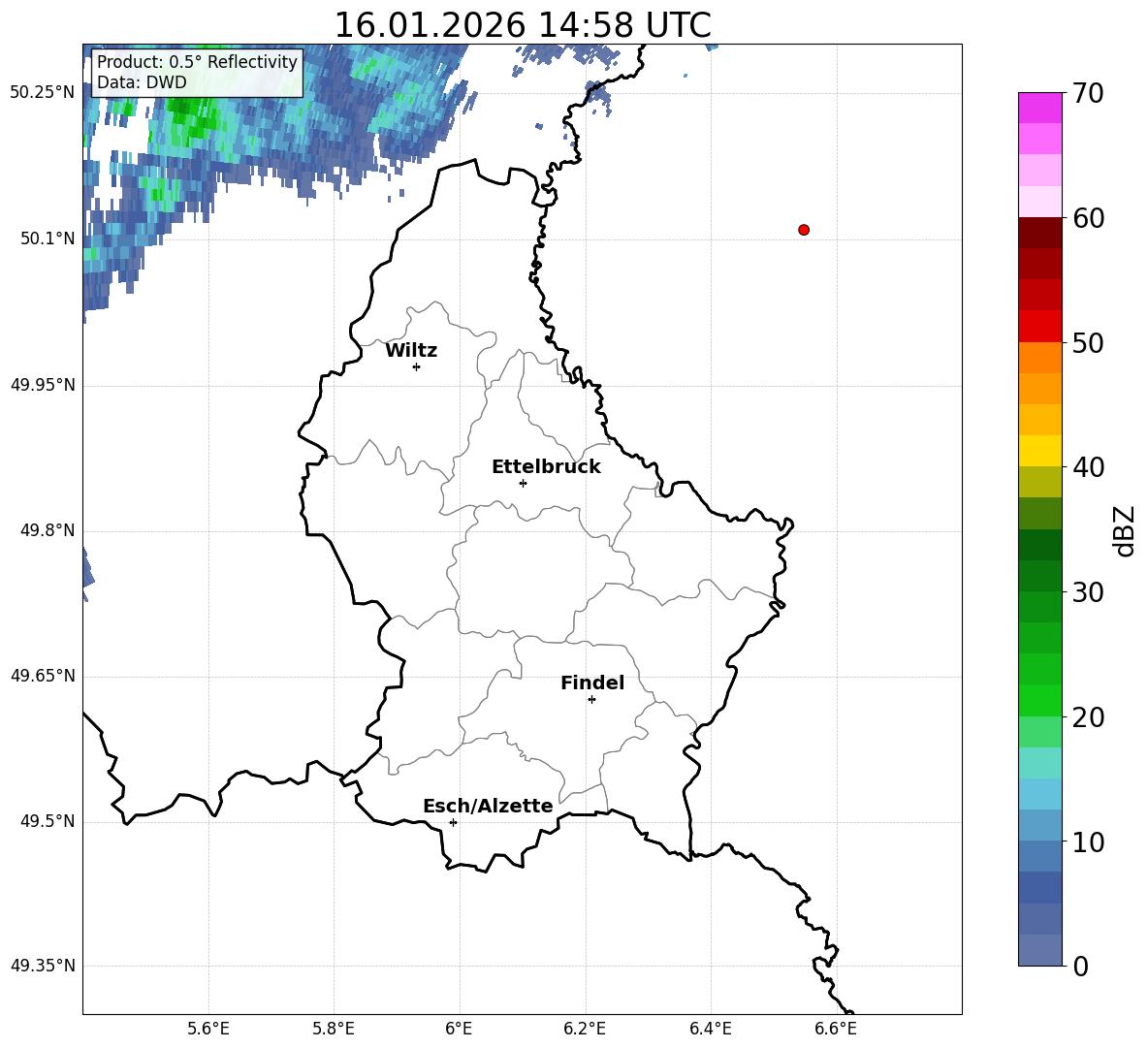The width and height of the screenshot is (1148, 1048).
Task: Click the 50.1°N latitude label
Action: tap(47, 238)
